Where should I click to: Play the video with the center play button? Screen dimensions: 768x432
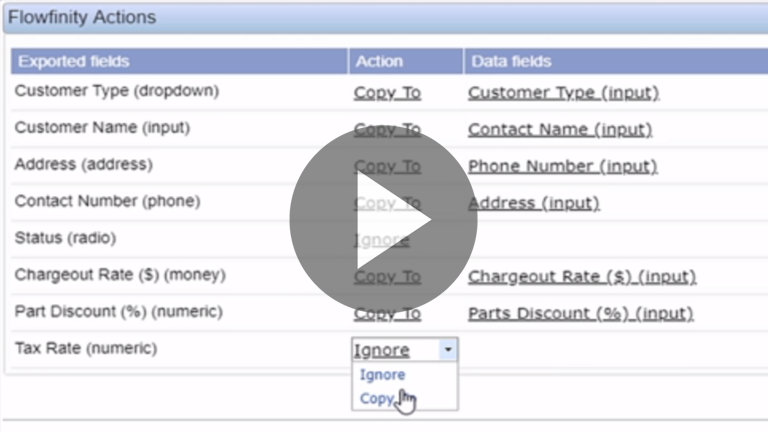tap(383, 219)
